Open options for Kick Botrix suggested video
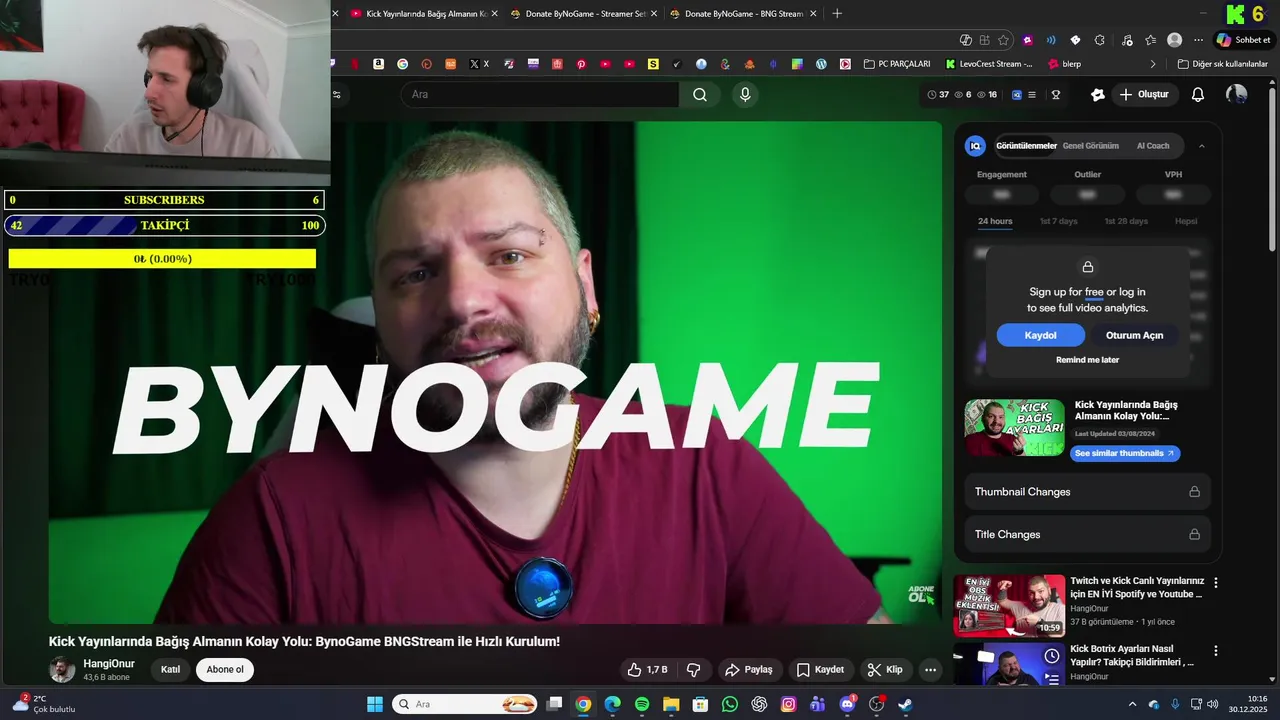 coord(1216,650)
